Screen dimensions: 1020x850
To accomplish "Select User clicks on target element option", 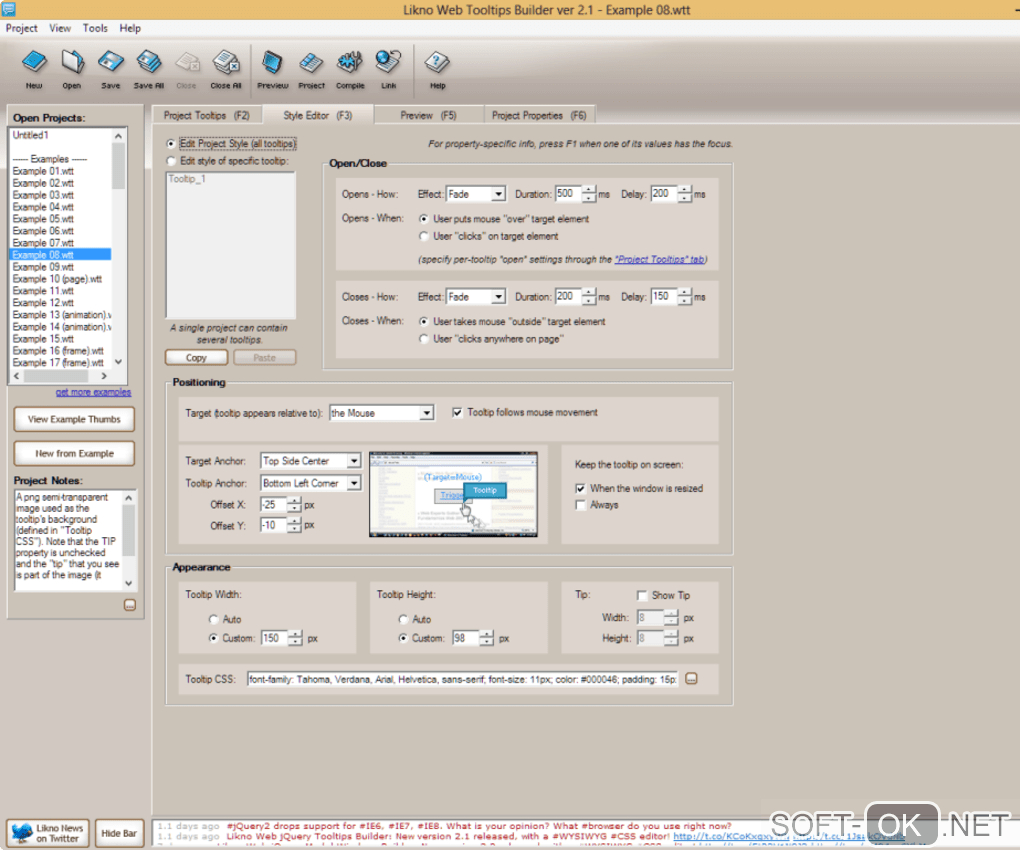I will 423,236.
